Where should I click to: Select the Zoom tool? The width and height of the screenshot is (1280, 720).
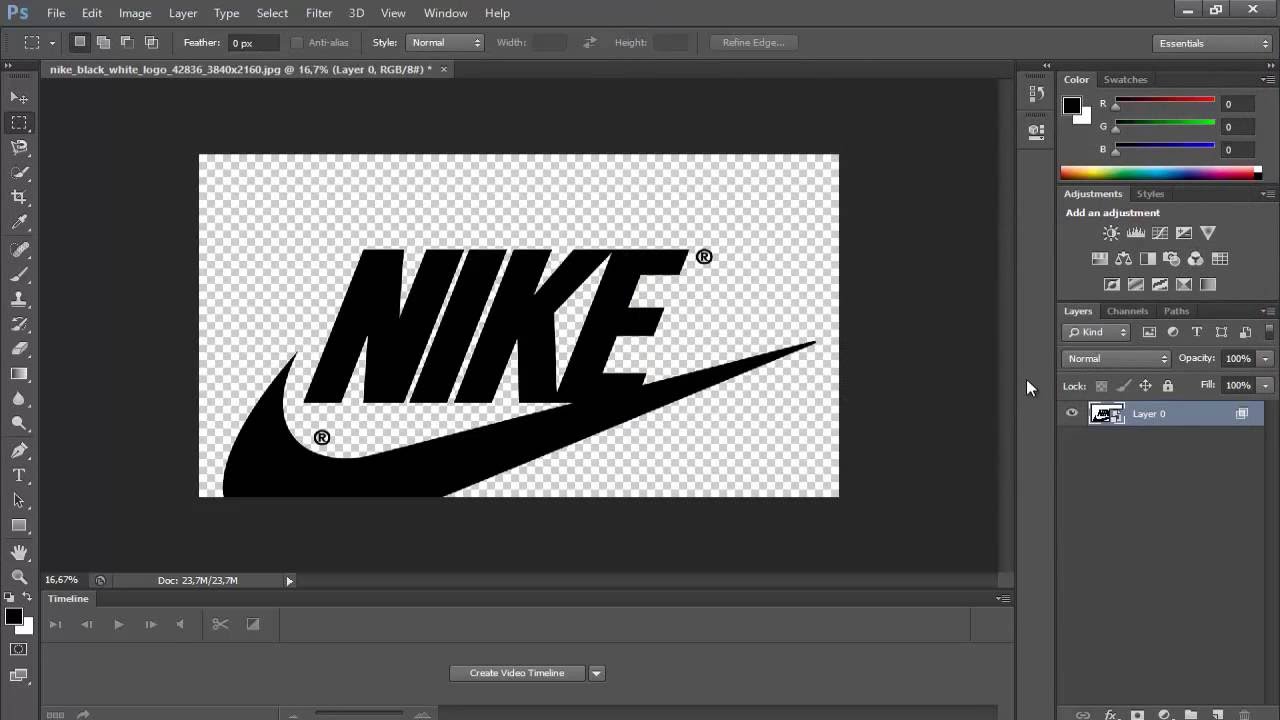coord(19,577)
